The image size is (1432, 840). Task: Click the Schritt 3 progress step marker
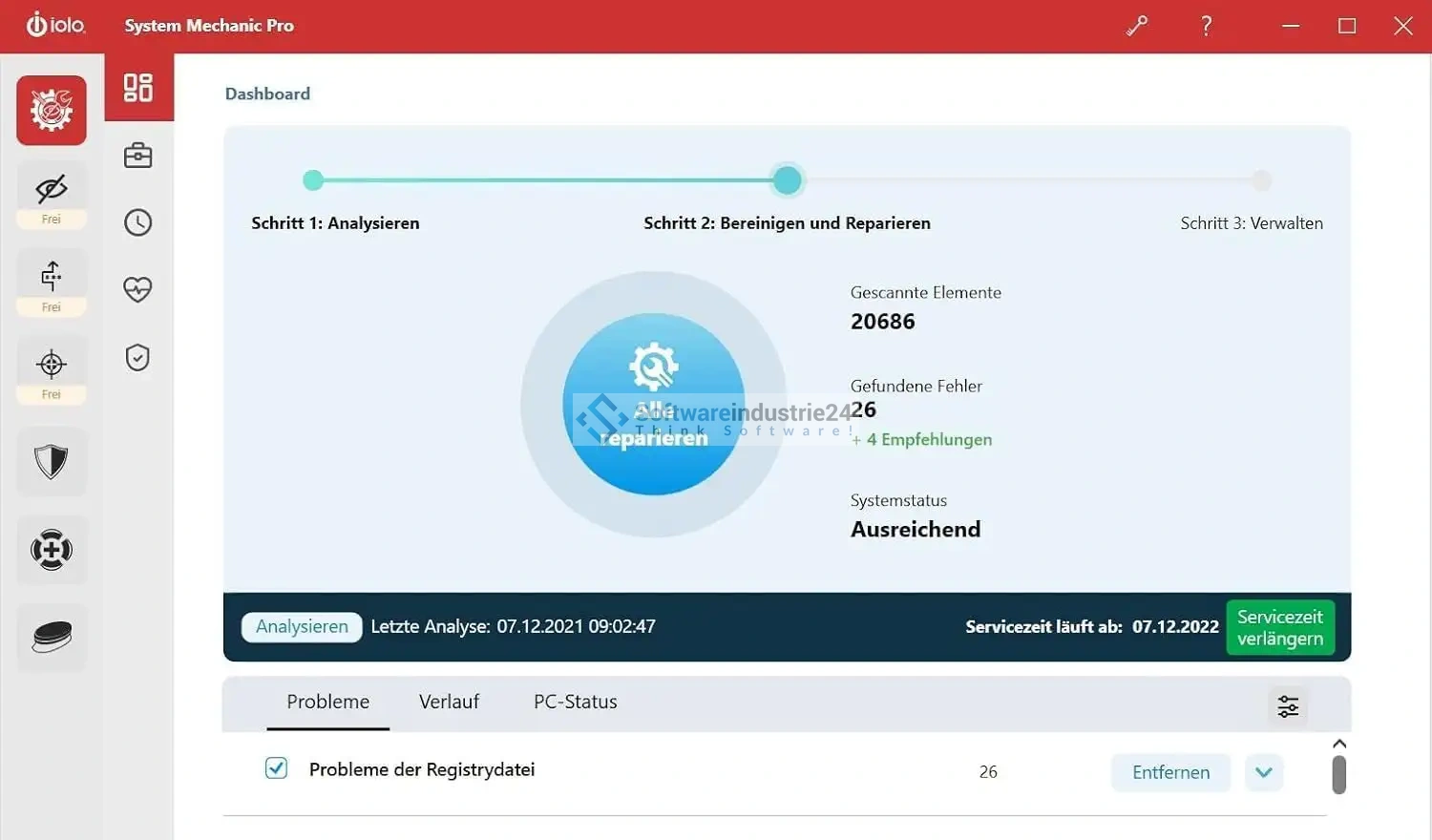pyautogui.click(x=1261, y=180)
